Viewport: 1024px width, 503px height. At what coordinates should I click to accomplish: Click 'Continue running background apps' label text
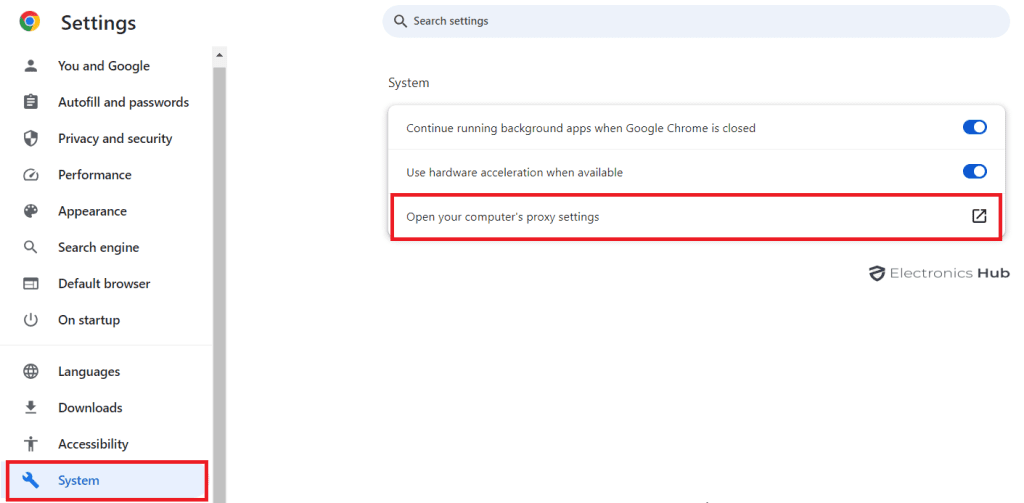click(581, 128)
